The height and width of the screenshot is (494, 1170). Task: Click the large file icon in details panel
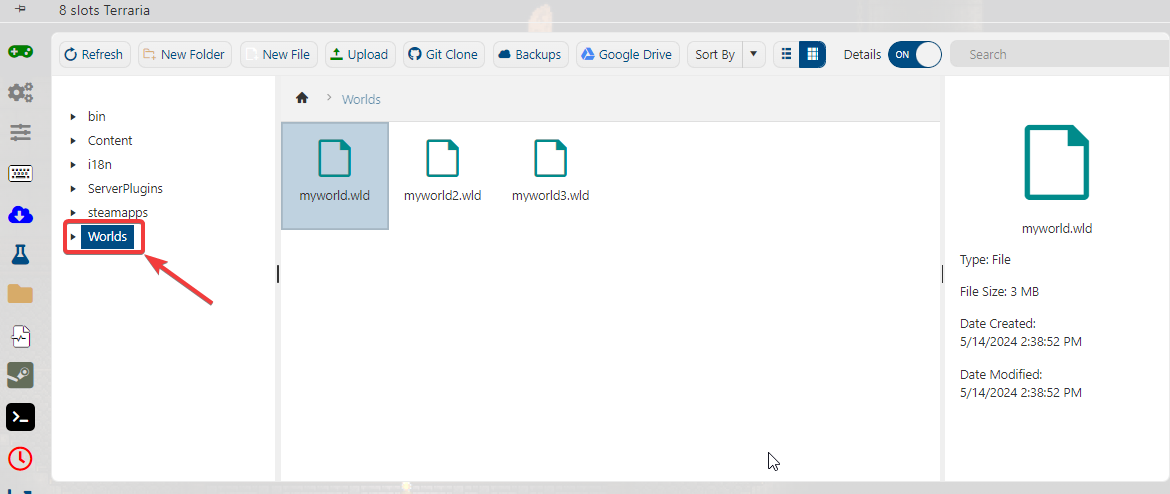point(1057,163)
